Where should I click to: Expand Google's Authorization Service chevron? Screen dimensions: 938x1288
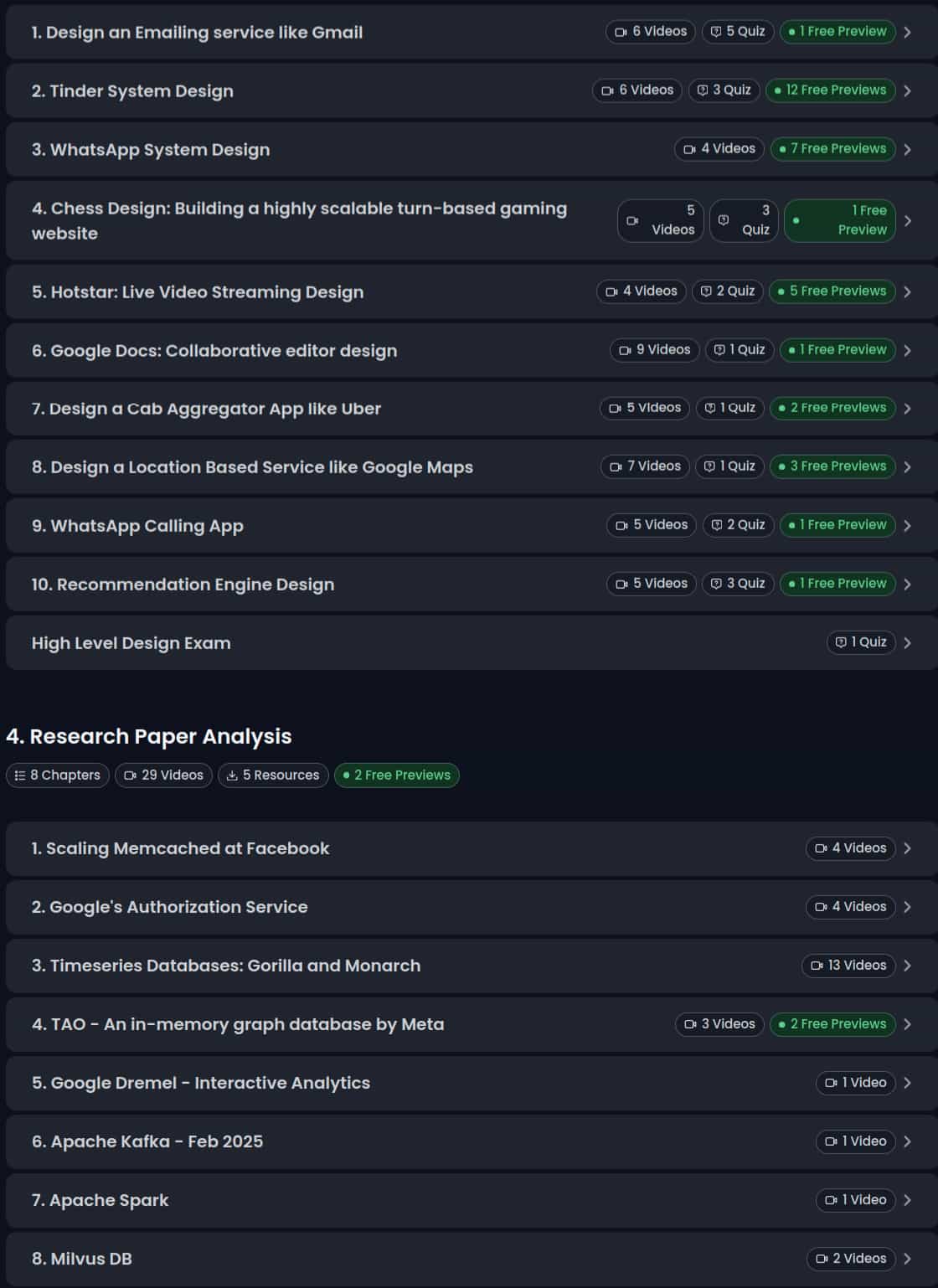tap(907, 907)
